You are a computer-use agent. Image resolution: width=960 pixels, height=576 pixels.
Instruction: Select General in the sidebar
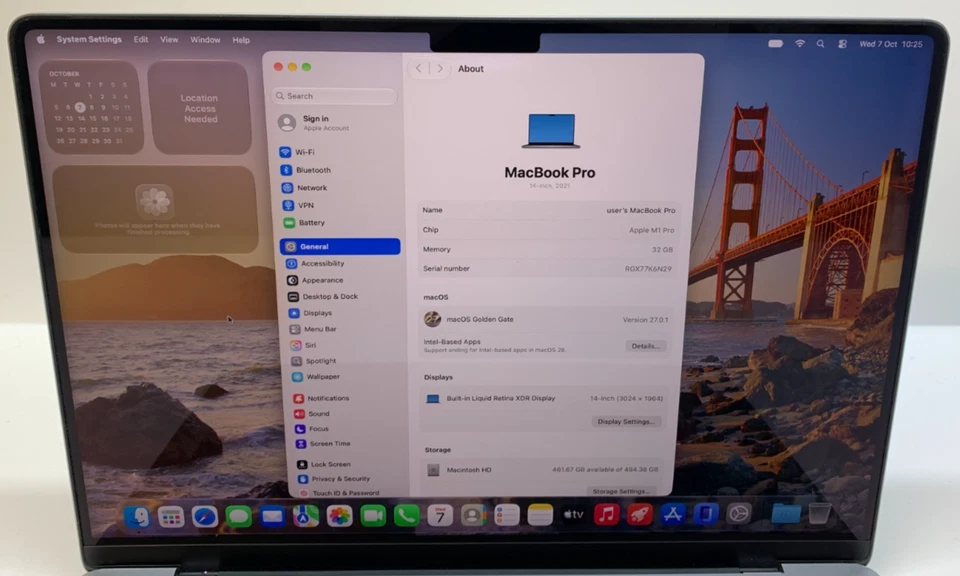click(x=340, y=246)
